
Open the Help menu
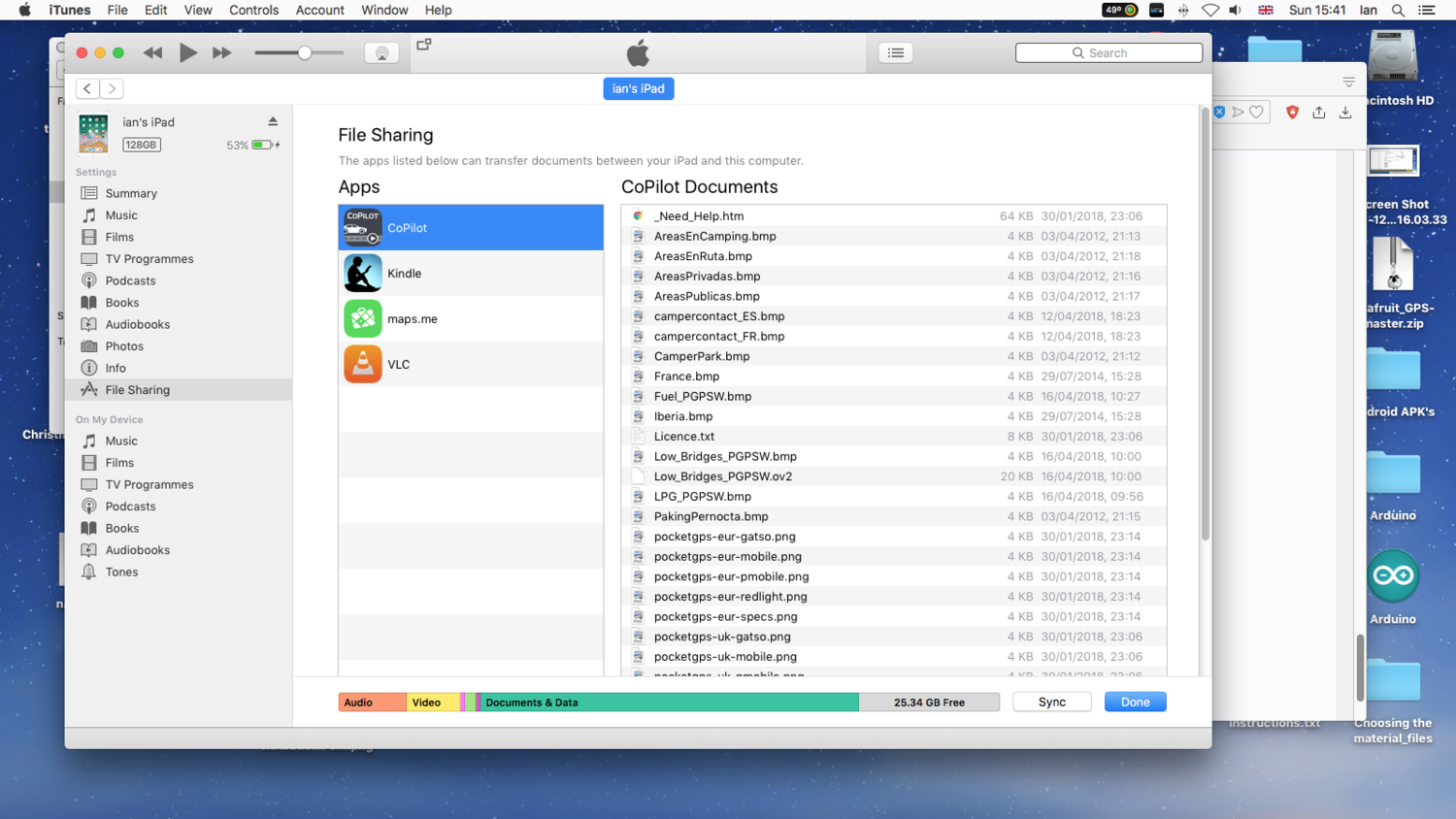coord(439,10)
